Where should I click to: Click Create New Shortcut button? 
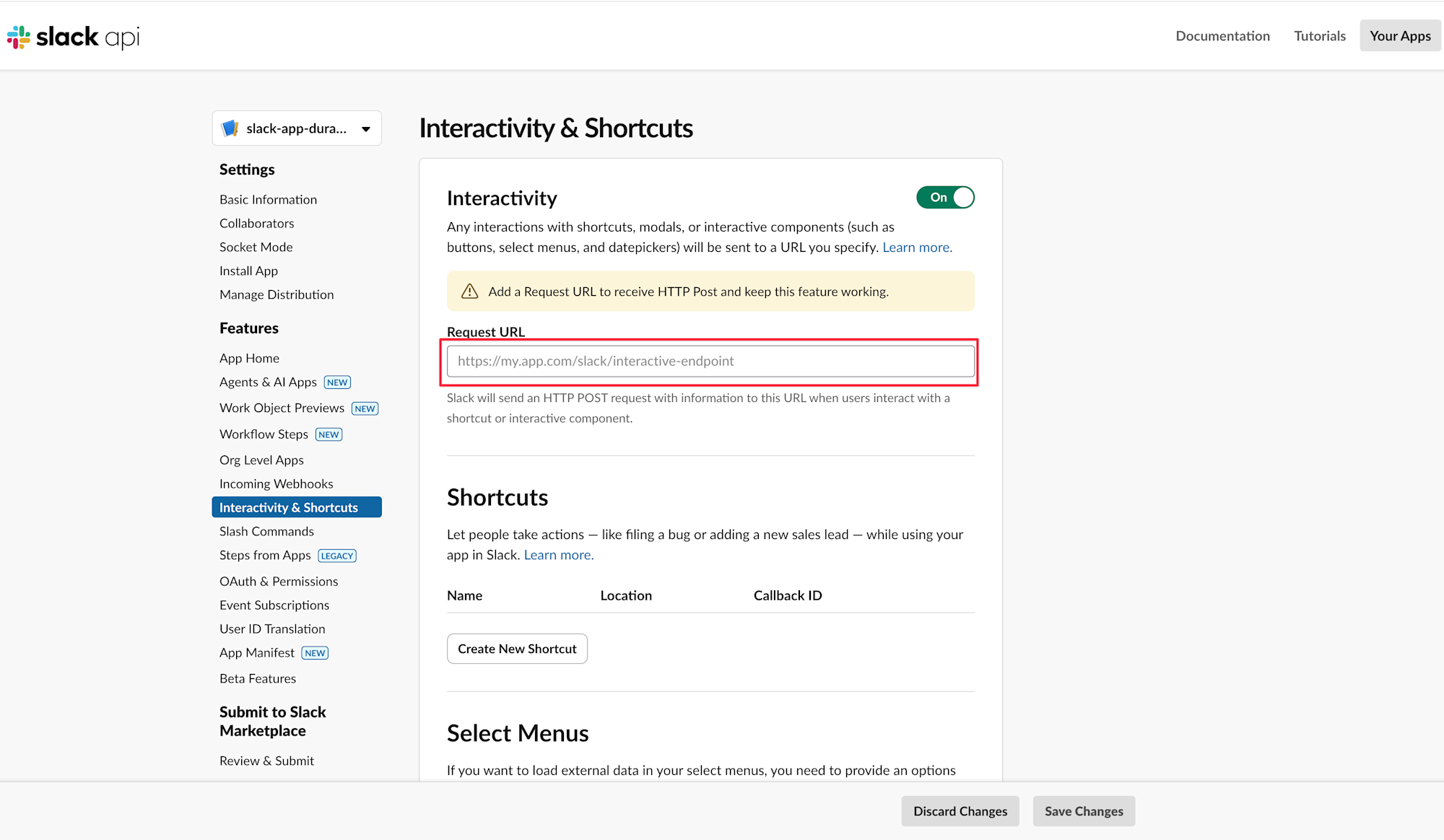click(x=517, y=649)
